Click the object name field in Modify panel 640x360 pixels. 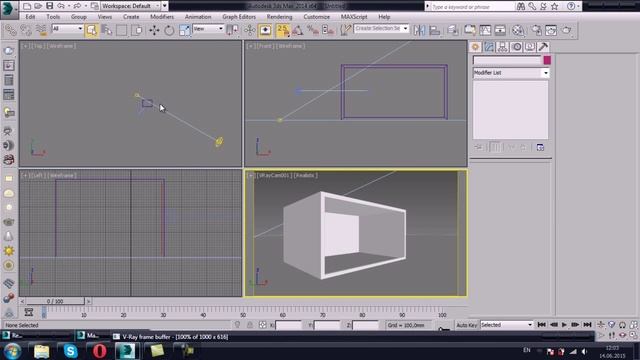coord(507,60)
